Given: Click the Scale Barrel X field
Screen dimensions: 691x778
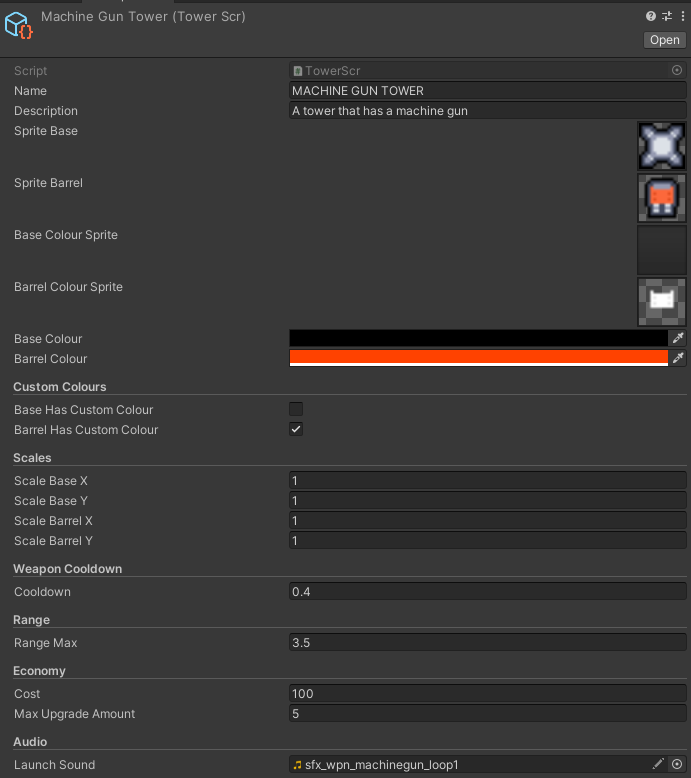Looking at the screenshot, I should coord(488,520).
